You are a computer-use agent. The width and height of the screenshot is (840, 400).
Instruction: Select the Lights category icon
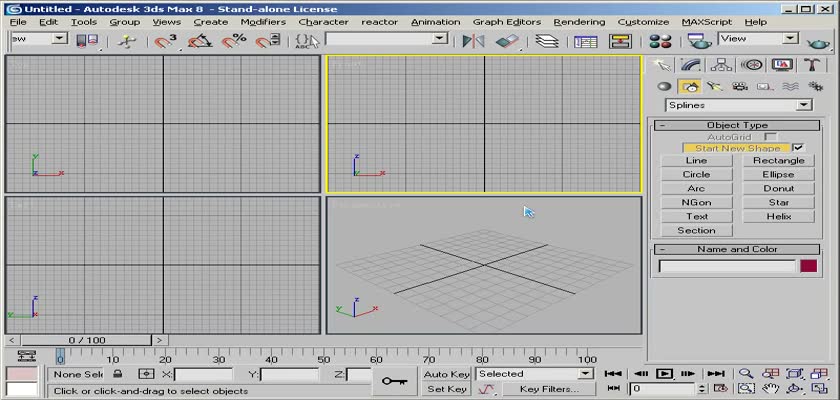tap(714, 86)
